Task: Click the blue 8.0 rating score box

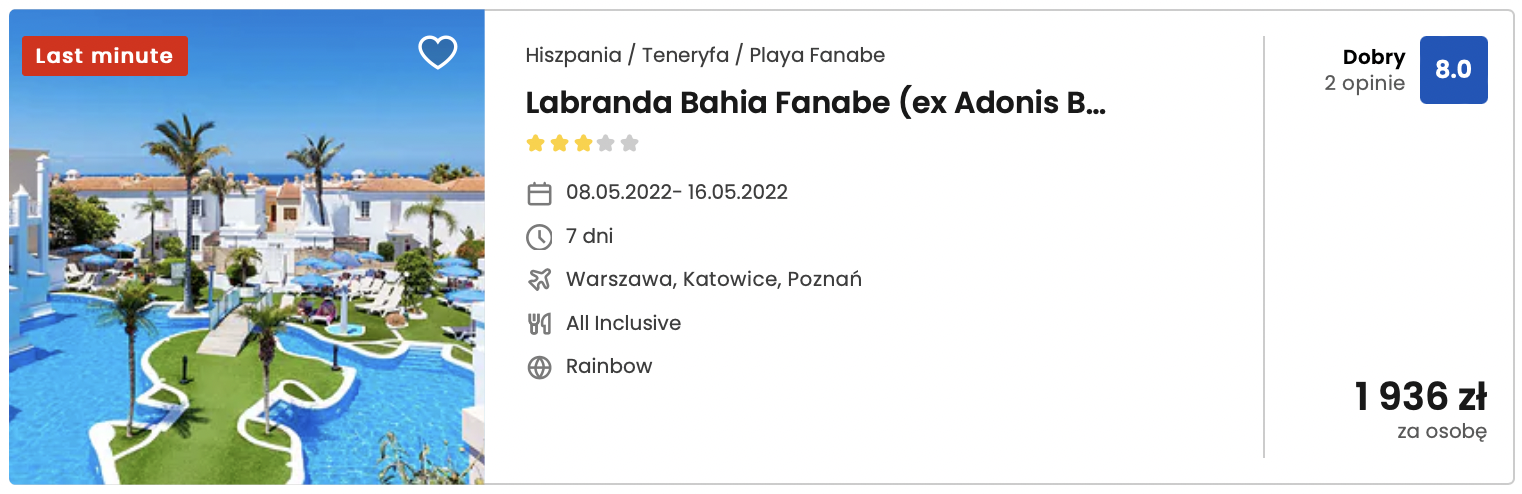Action: coord(1453,70)
